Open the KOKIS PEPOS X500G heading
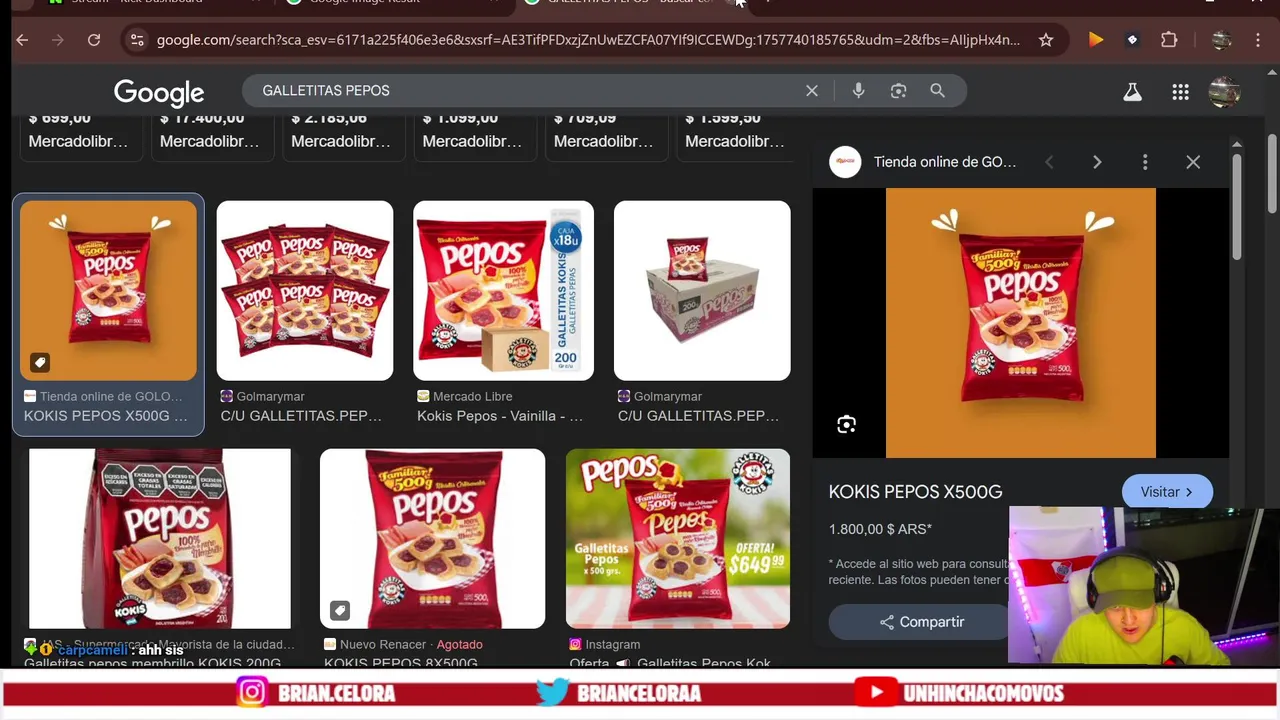 click(x=915, y=492)
